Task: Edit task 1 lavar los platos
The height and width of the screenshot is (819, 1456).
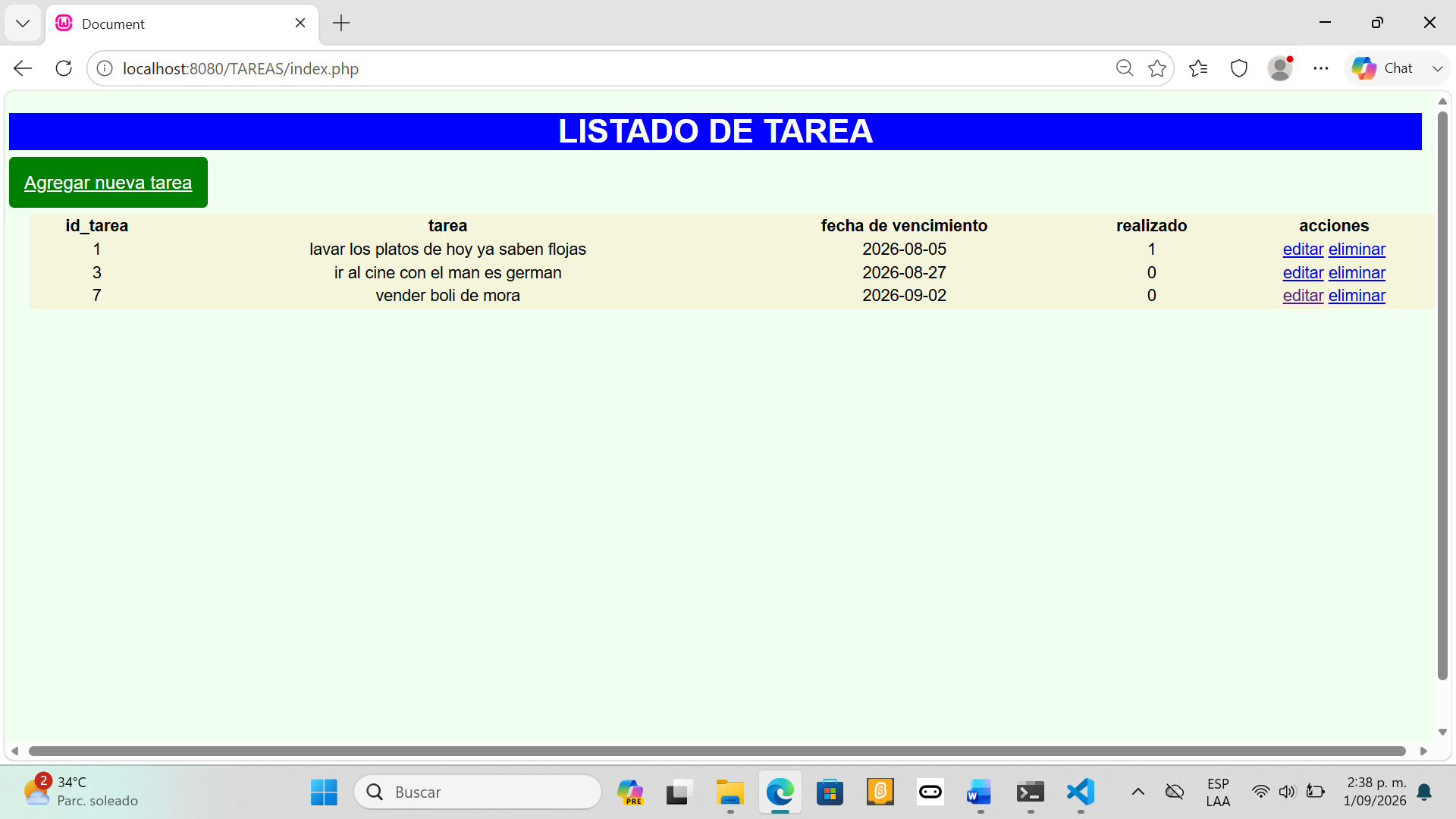Action: tap(1303, 249)
